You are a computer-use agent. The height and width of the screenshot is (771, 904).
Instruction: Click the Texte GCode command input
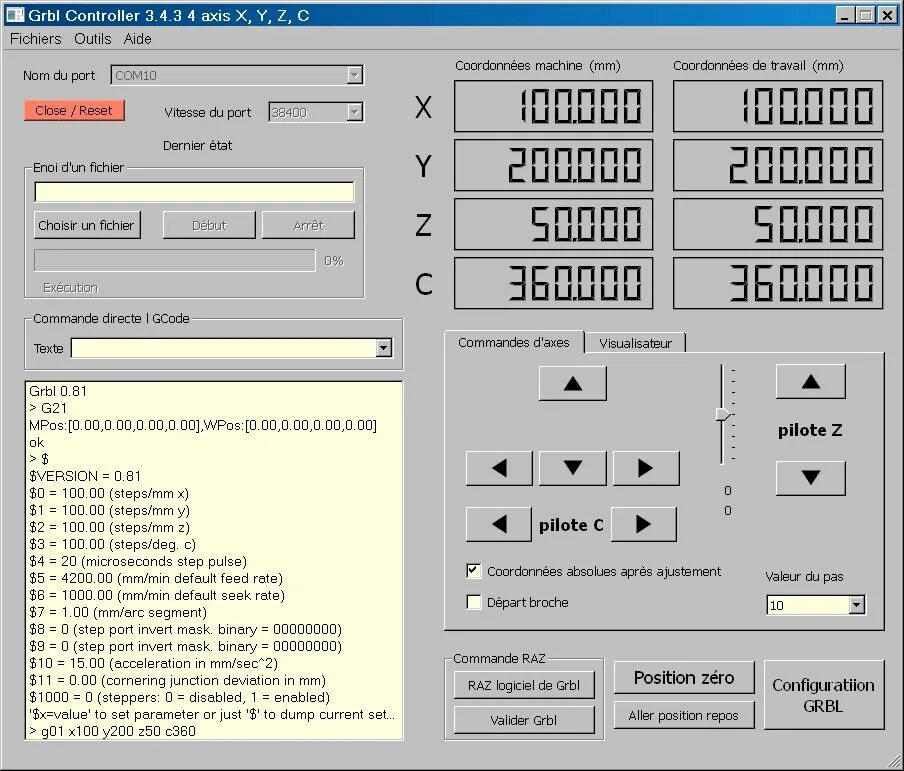[224, 348]
